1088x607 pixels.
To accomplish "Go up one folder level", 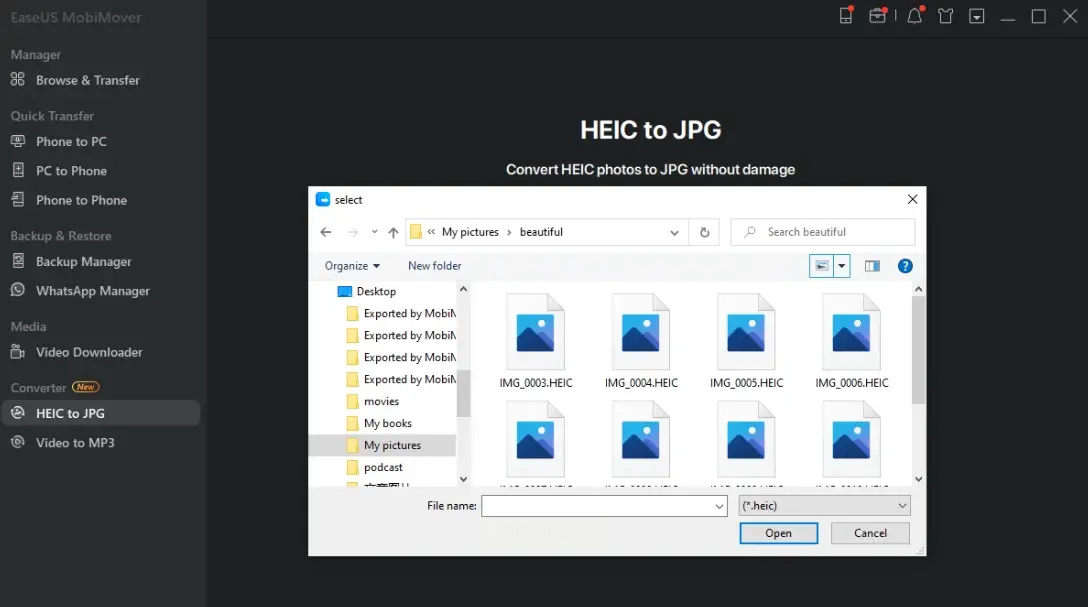I will click(393, 232).
